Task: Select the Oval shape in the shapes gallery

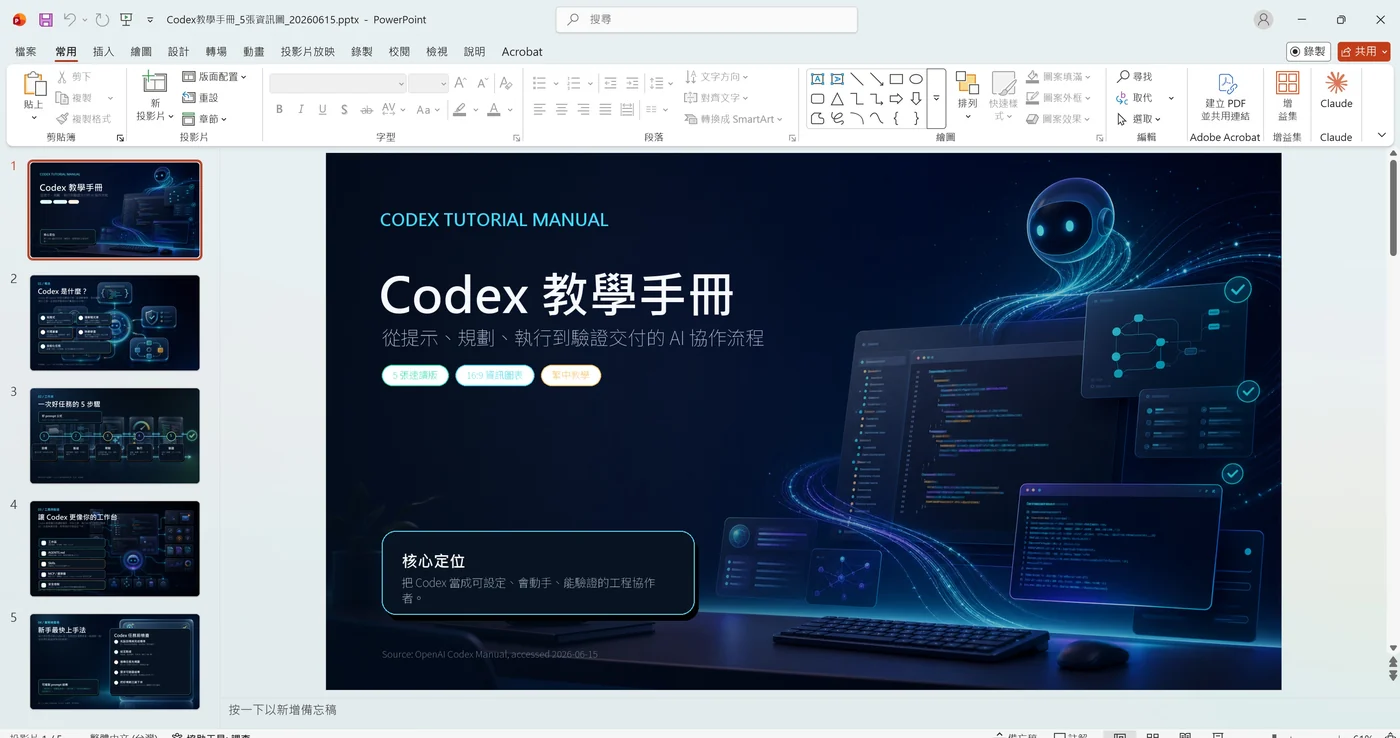Action: point(916,79)
